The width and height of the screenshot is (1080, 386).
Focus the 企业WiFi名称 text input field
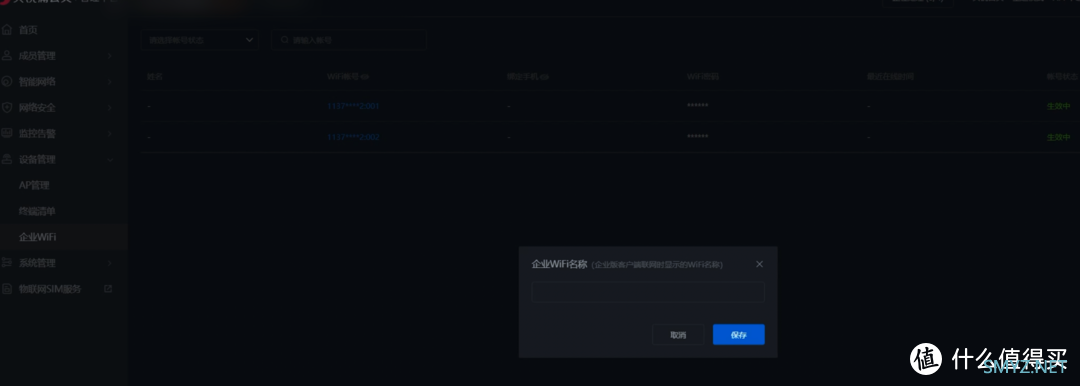647,292
